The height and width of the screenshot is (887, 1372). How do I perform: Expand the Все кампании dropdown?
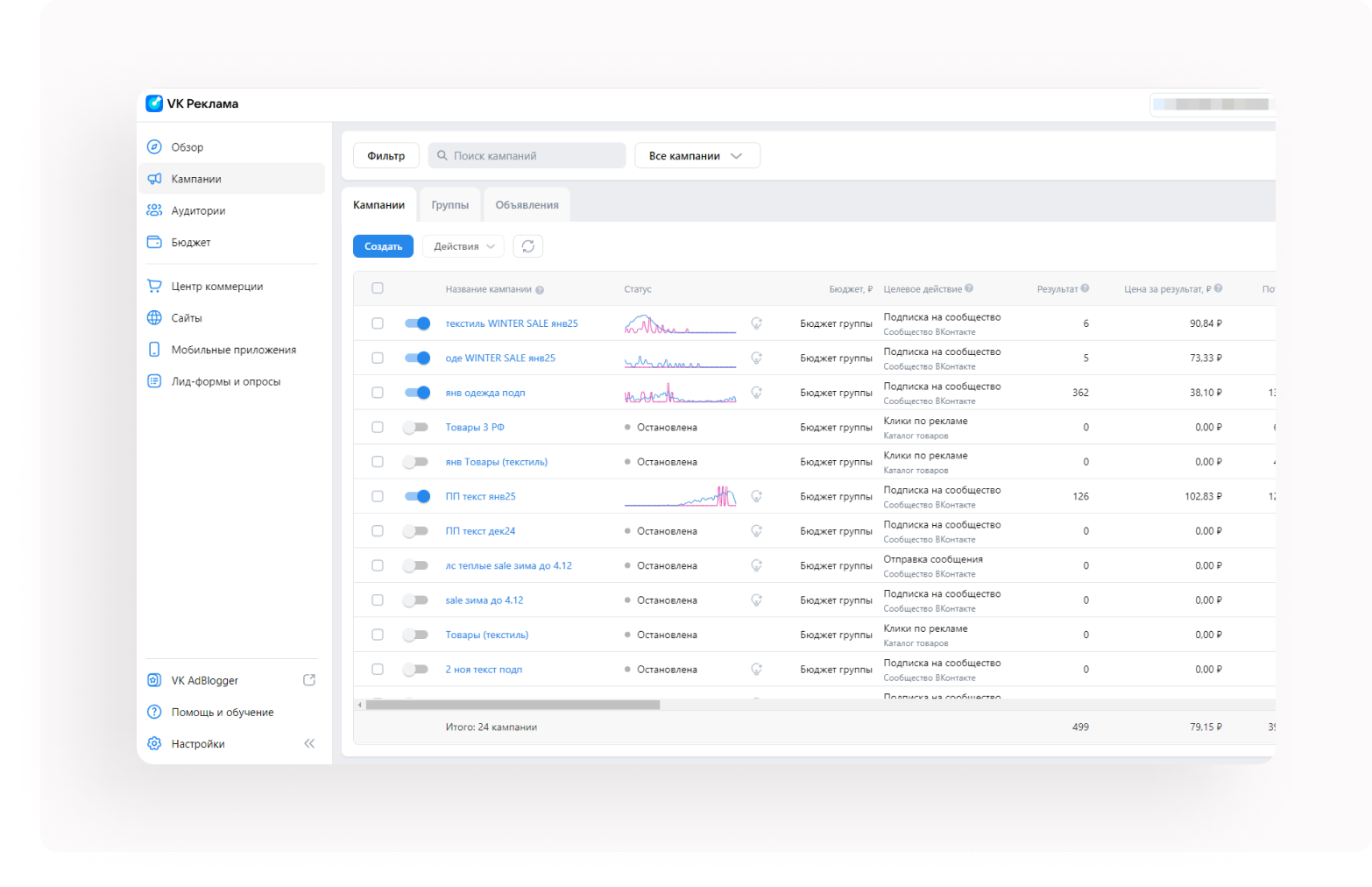697,156
